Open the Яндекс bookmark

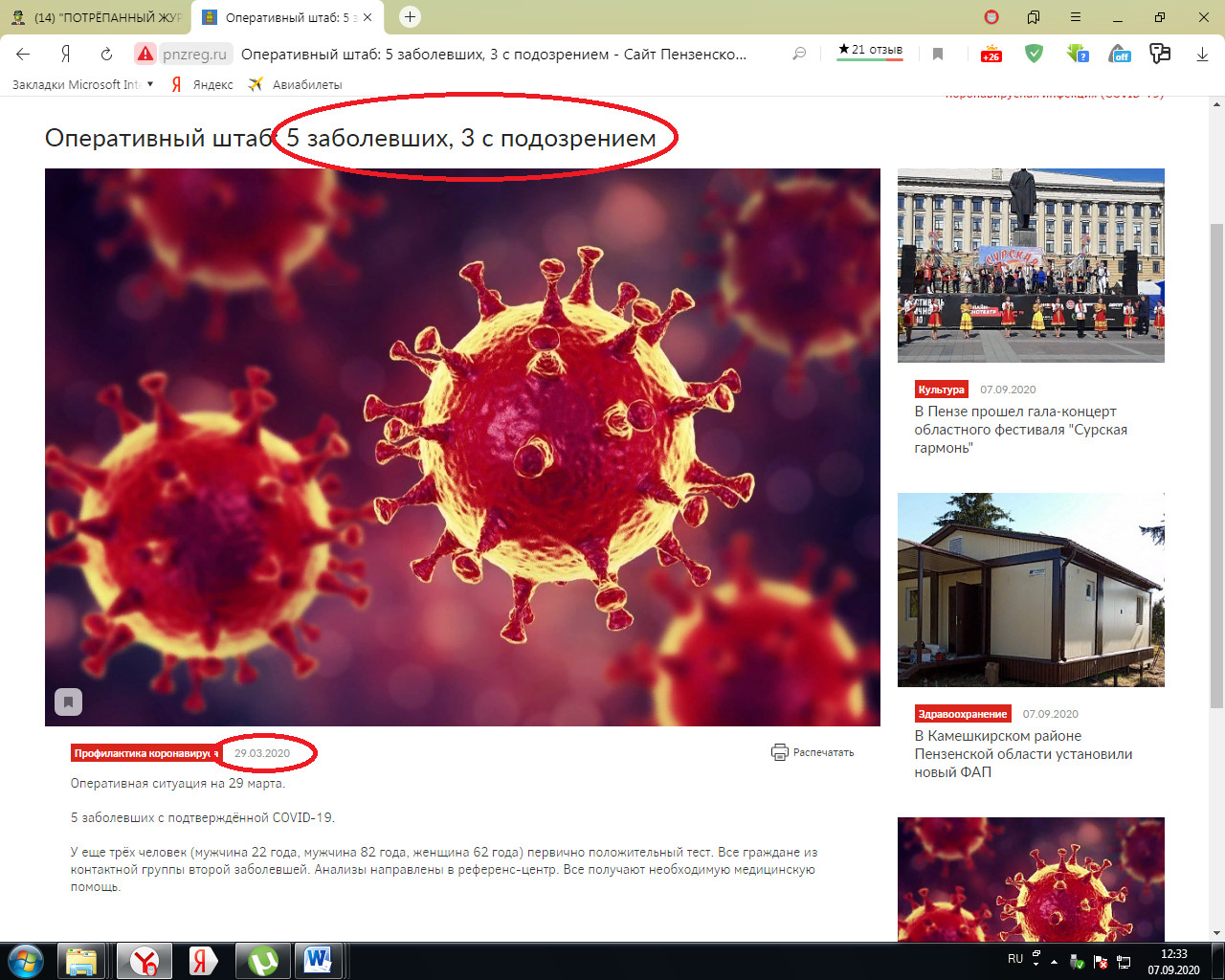[203, 84]
